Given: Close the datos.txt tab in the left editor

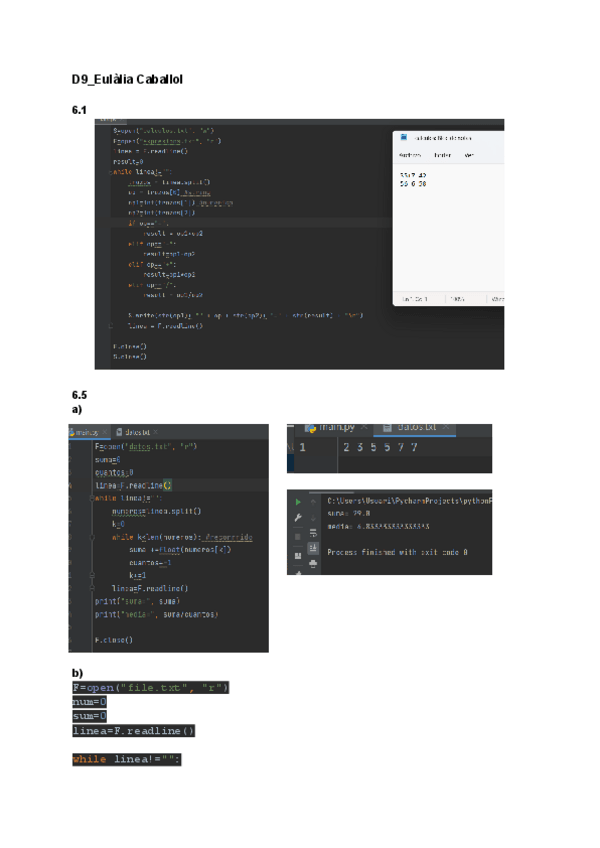Looking at the screenshot, I should (x=156, y=432).
